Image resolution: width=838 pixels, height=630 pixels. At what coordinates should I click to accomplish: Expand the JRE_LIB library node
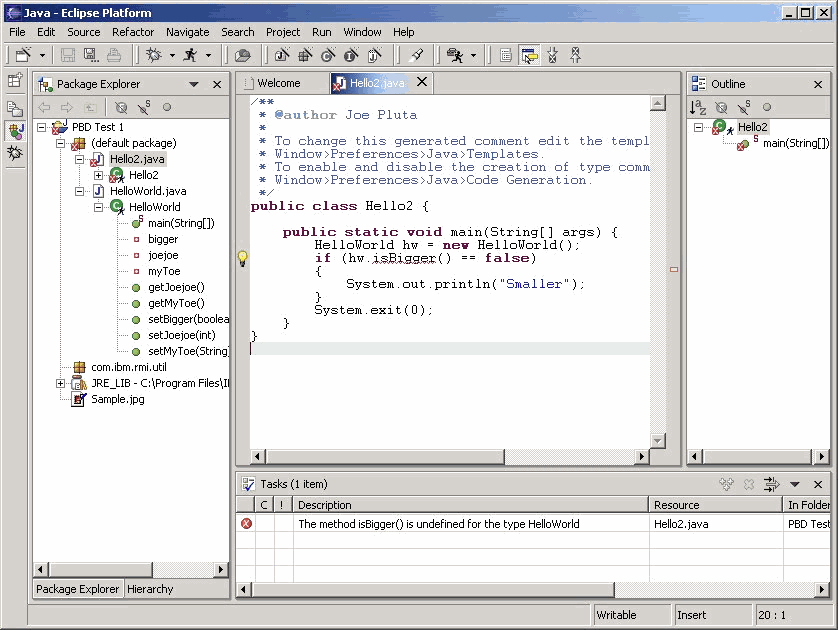(60, 384)
